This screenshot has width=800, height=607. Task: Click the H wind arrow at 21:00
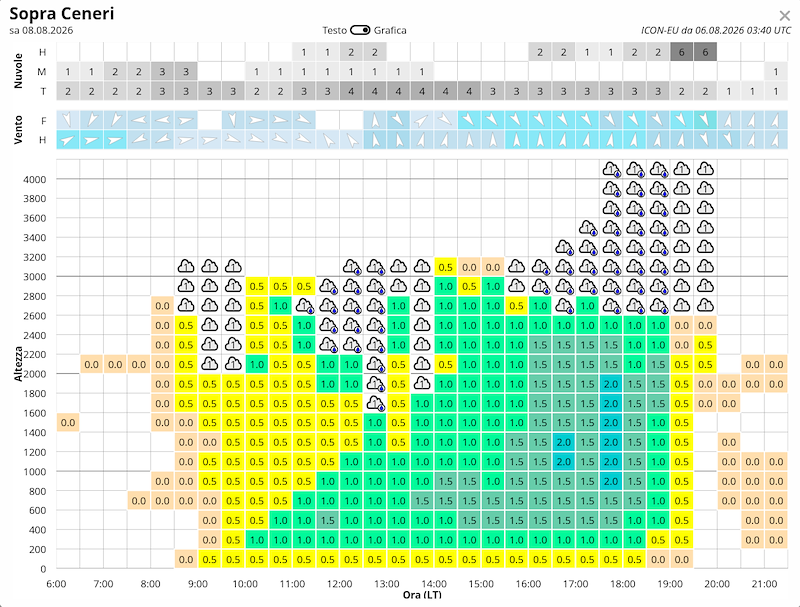click(x=776, y=140)
